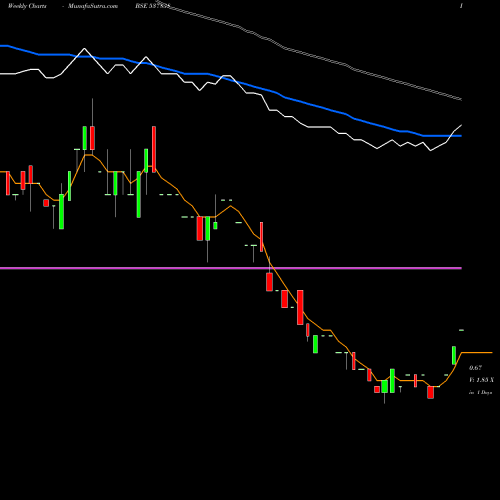The width and height of the screenshot is (500, 500).
Task: Click the 'Weekly Charts' title text
Action: (x=27, y=6)
